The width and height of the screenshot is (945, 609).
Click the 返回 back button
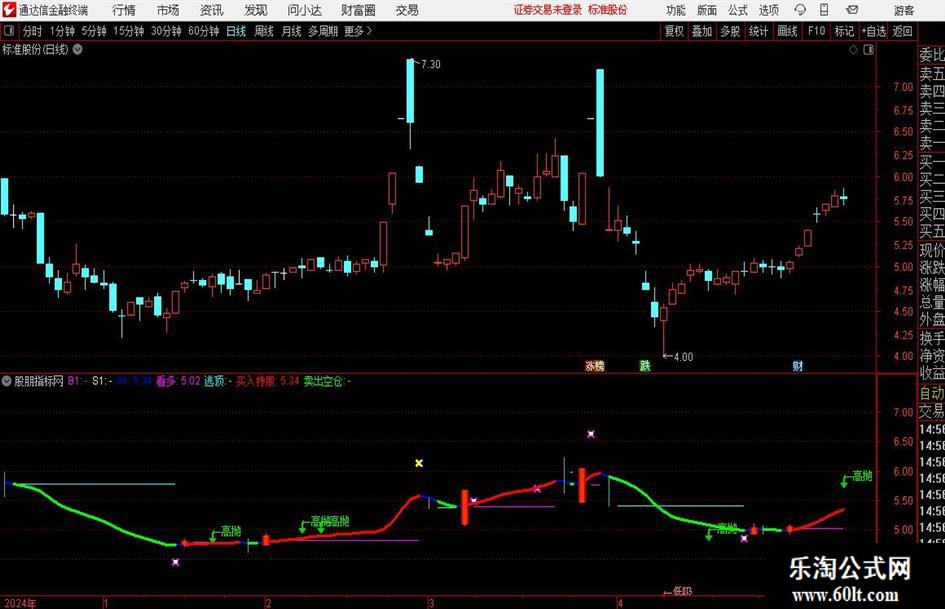pyautogui.click(x=903, y=31)
